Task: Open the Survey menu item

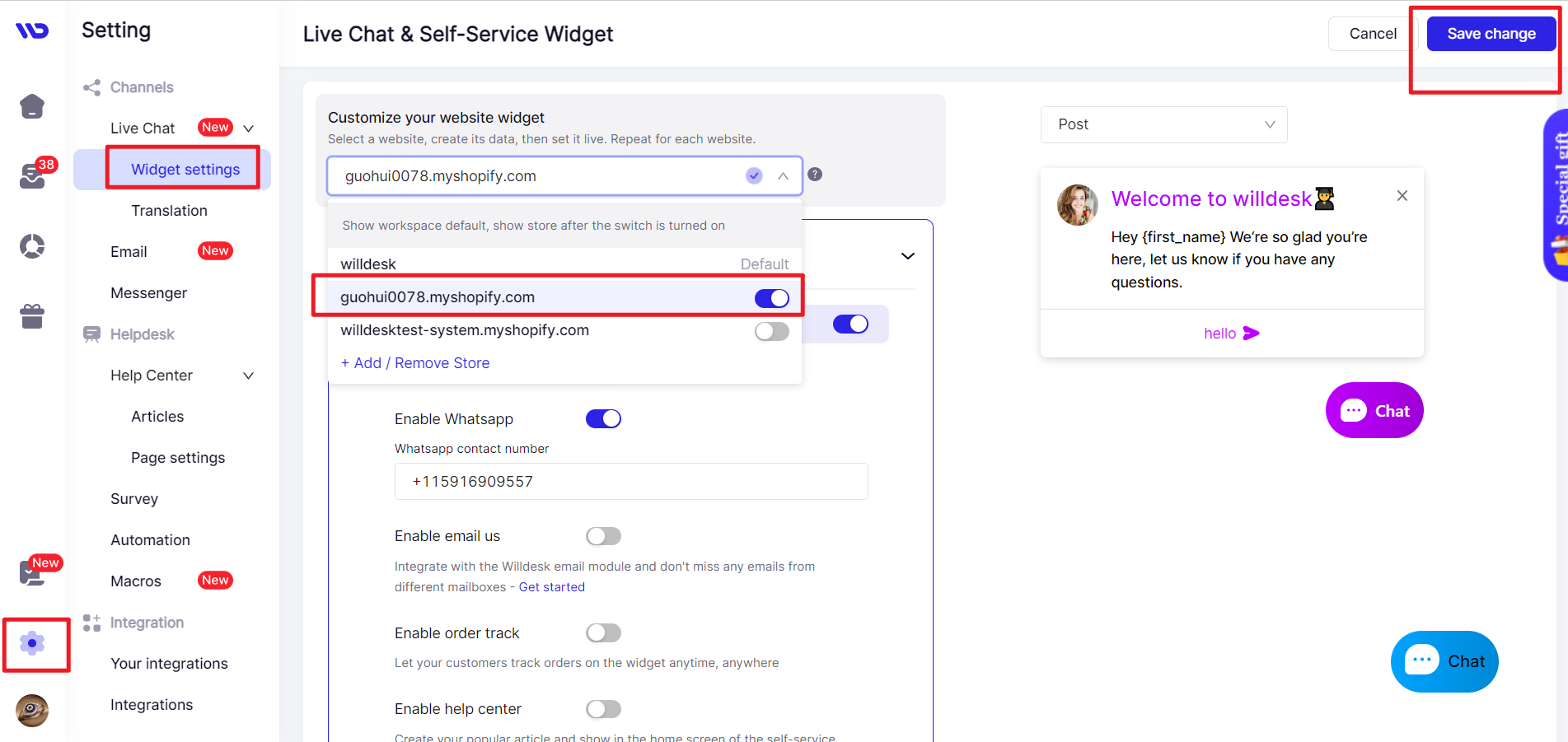Action: pyautogui.click(x=134, y=499)
